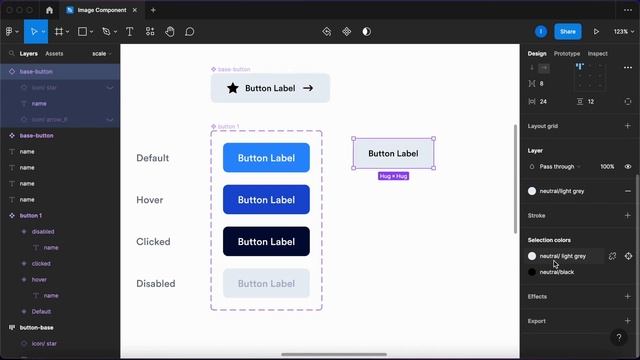Present prototype with the Play icon
The image size is (640, 360).
[x=596, y=31]
